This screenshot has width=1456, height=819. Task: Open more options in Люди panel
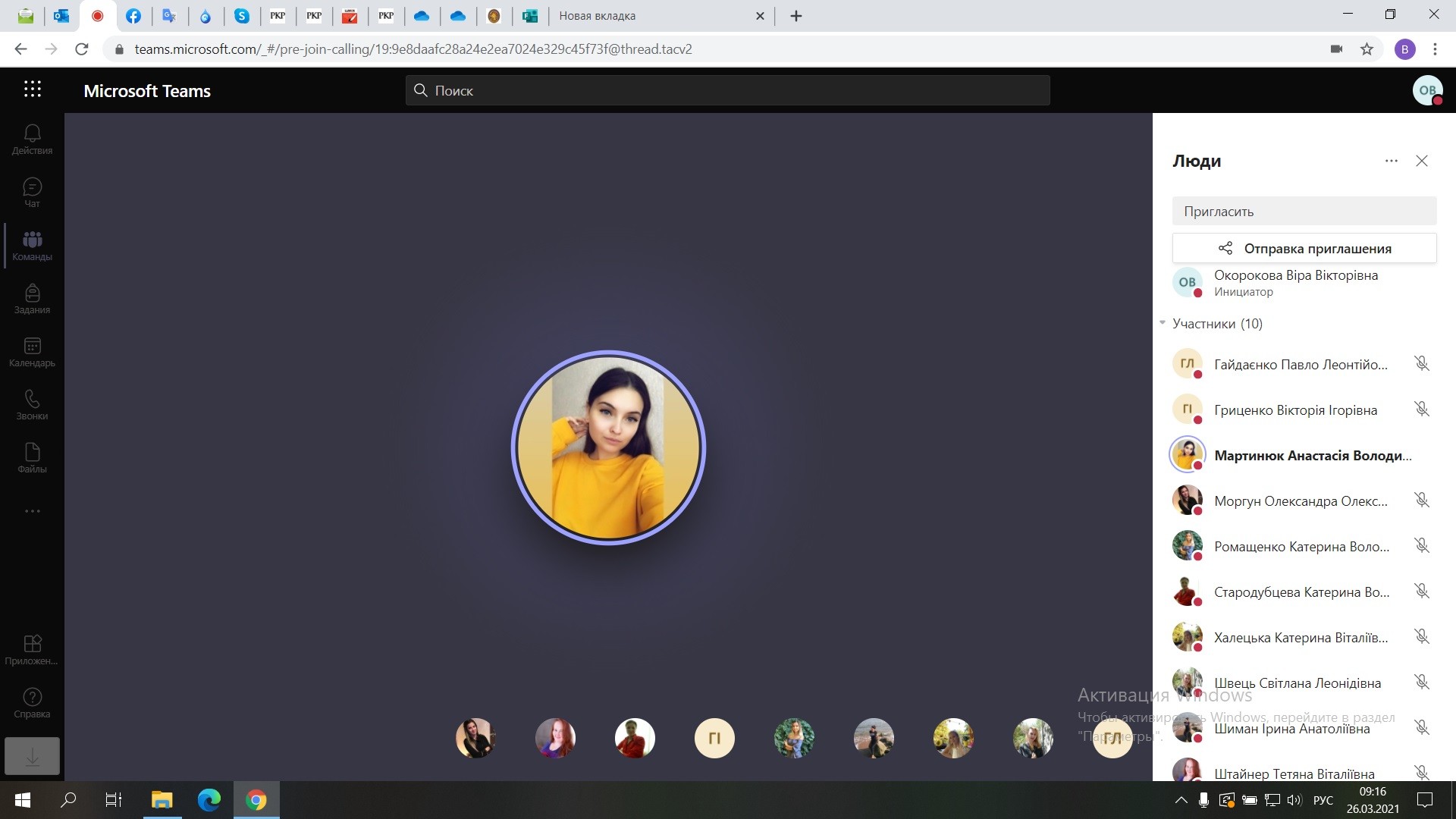point(1391,161)
